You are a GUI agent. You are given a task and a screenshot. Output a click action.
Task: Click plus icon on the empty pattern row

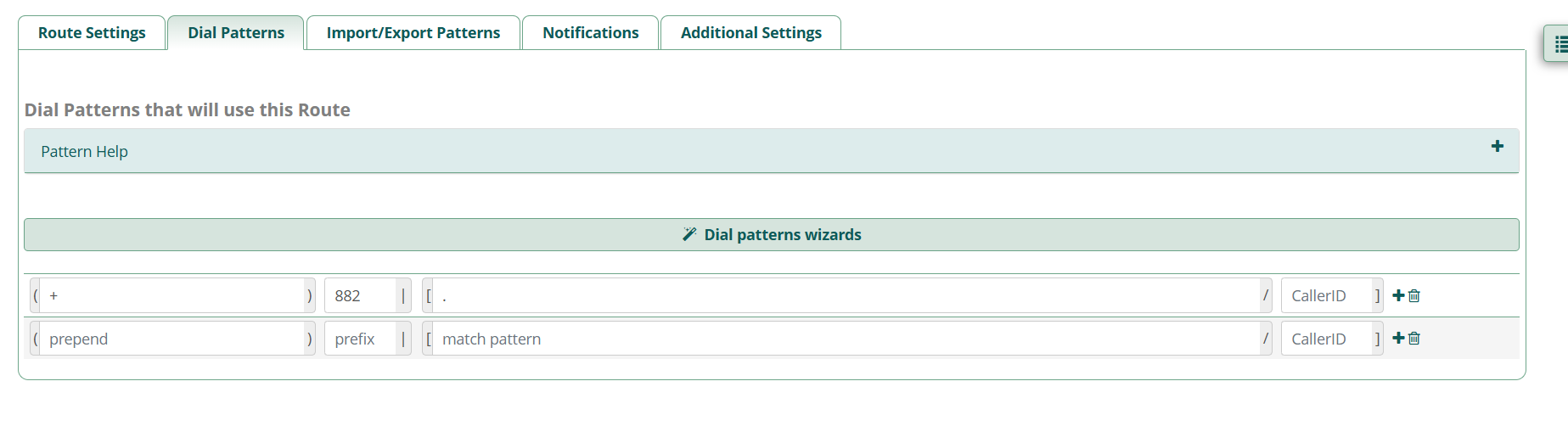point(1398,338)
